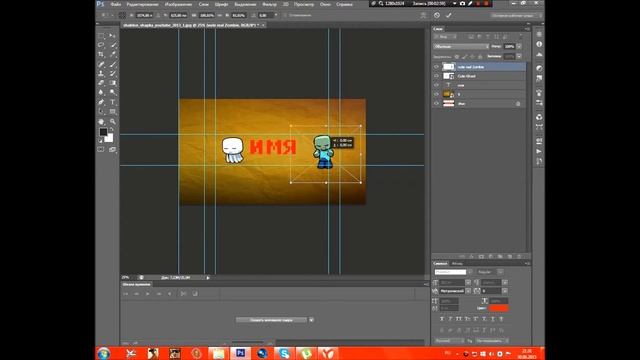Toggle the layer filtering switch
This screenshot has height=360, width=640.
[520, 37]
